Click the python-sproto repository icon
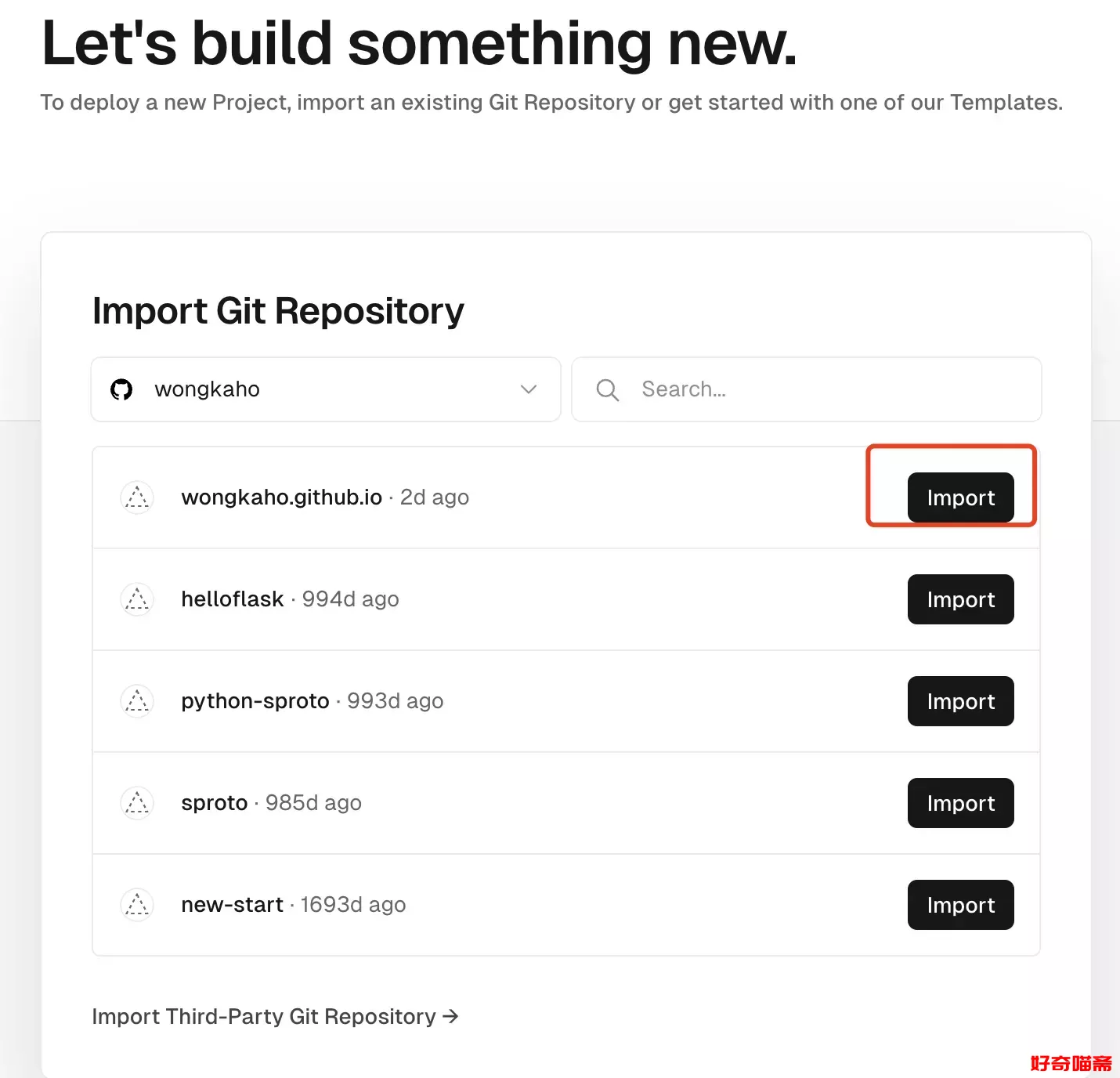Image resolution: width=1120 pixels, height=1078 pixels. pyautogui.click(x=137, y=701)
